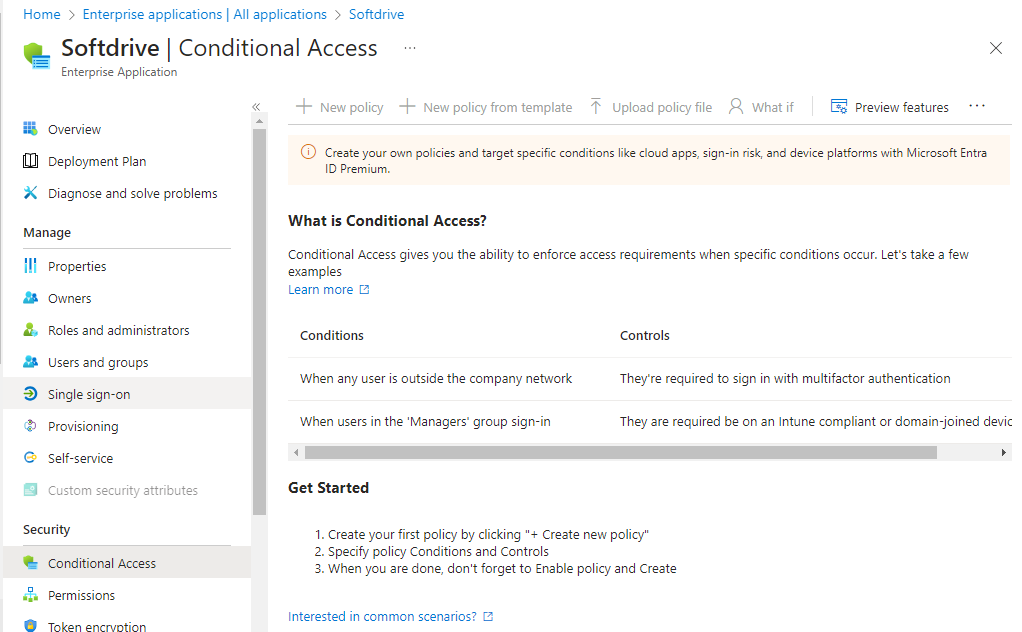Click the Permissions hierarchy icon
1022x632 pixels.
(30, 594)
